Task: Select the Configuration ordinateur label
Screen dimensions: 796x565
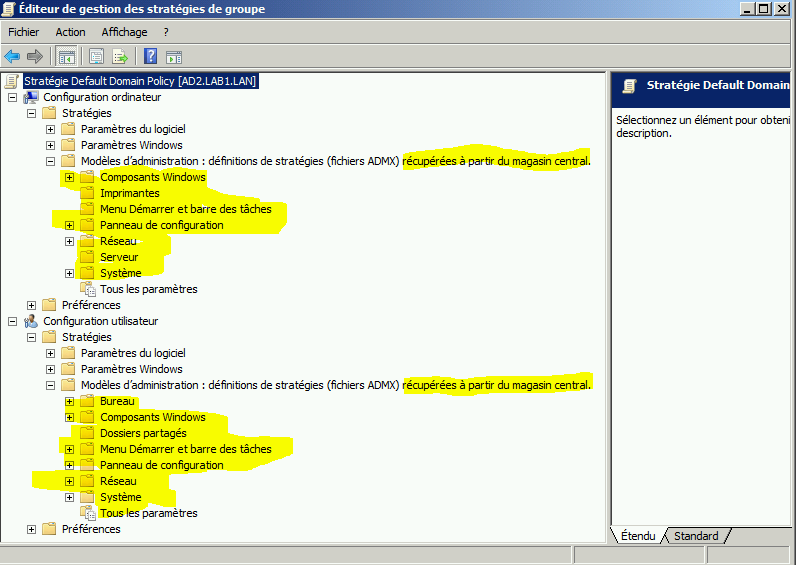Action: (102, 97)
